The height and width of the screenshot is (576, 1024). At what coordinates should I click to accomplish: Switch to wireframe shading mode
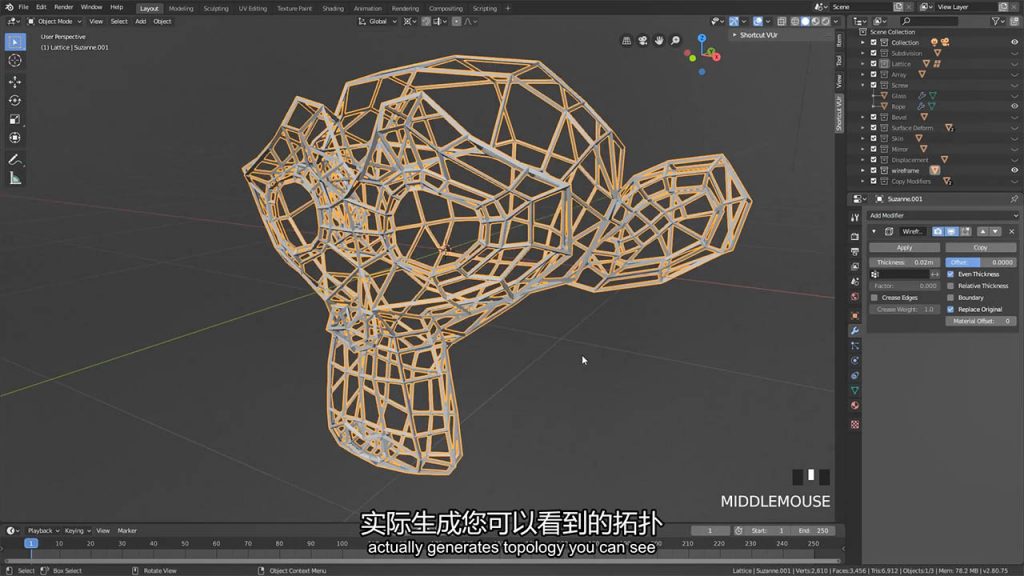[x=795, y=22]
